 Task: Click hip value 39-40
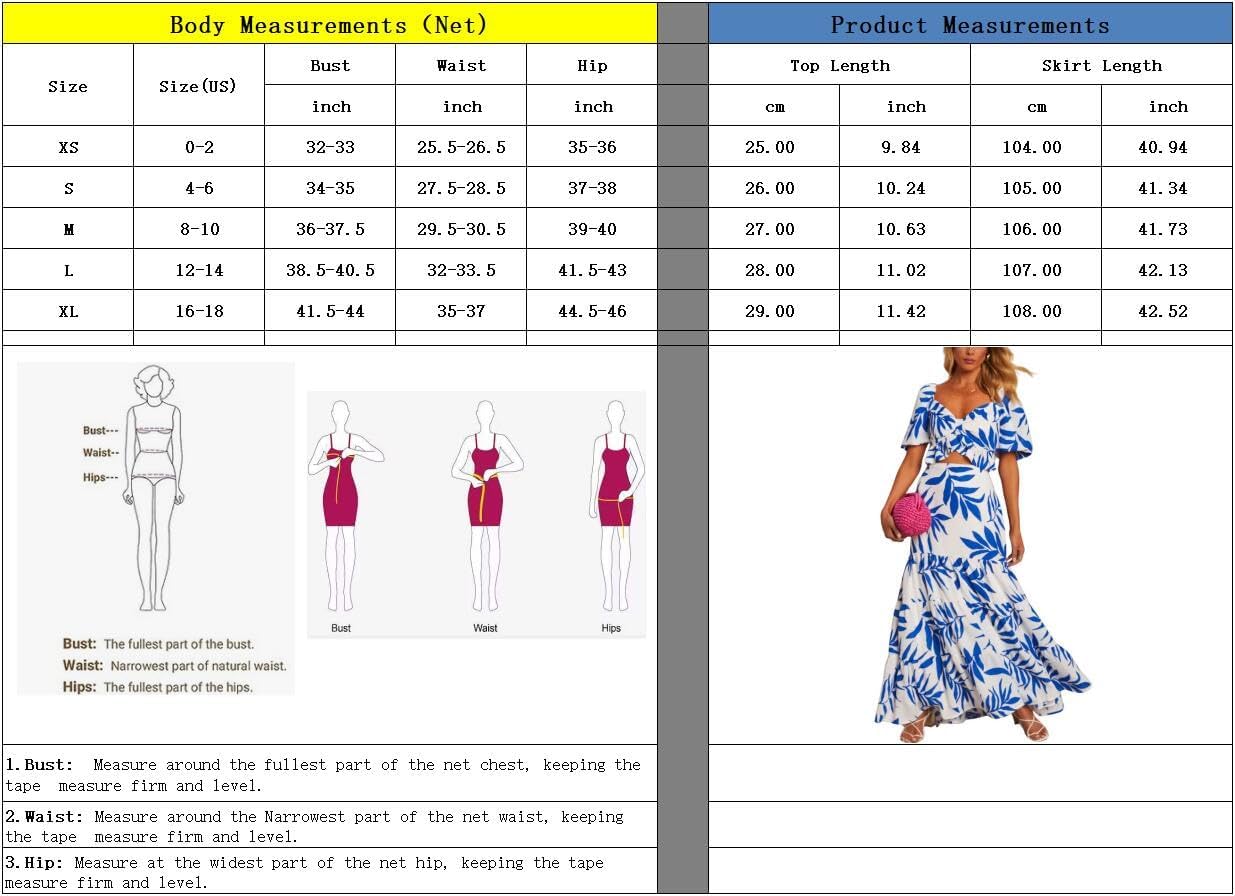coord(592,229)
